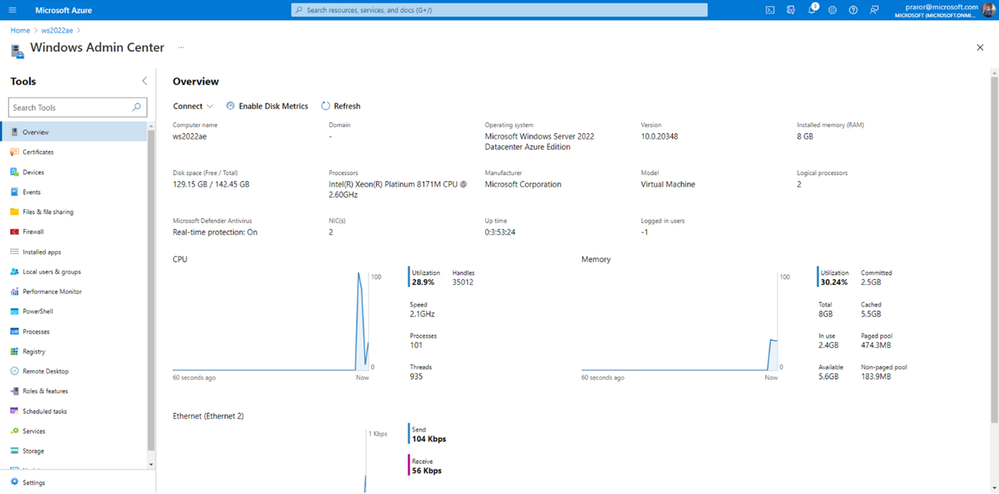Click the Registry tool icon
This screenshot has width=999, height=494.
(14, 351)
